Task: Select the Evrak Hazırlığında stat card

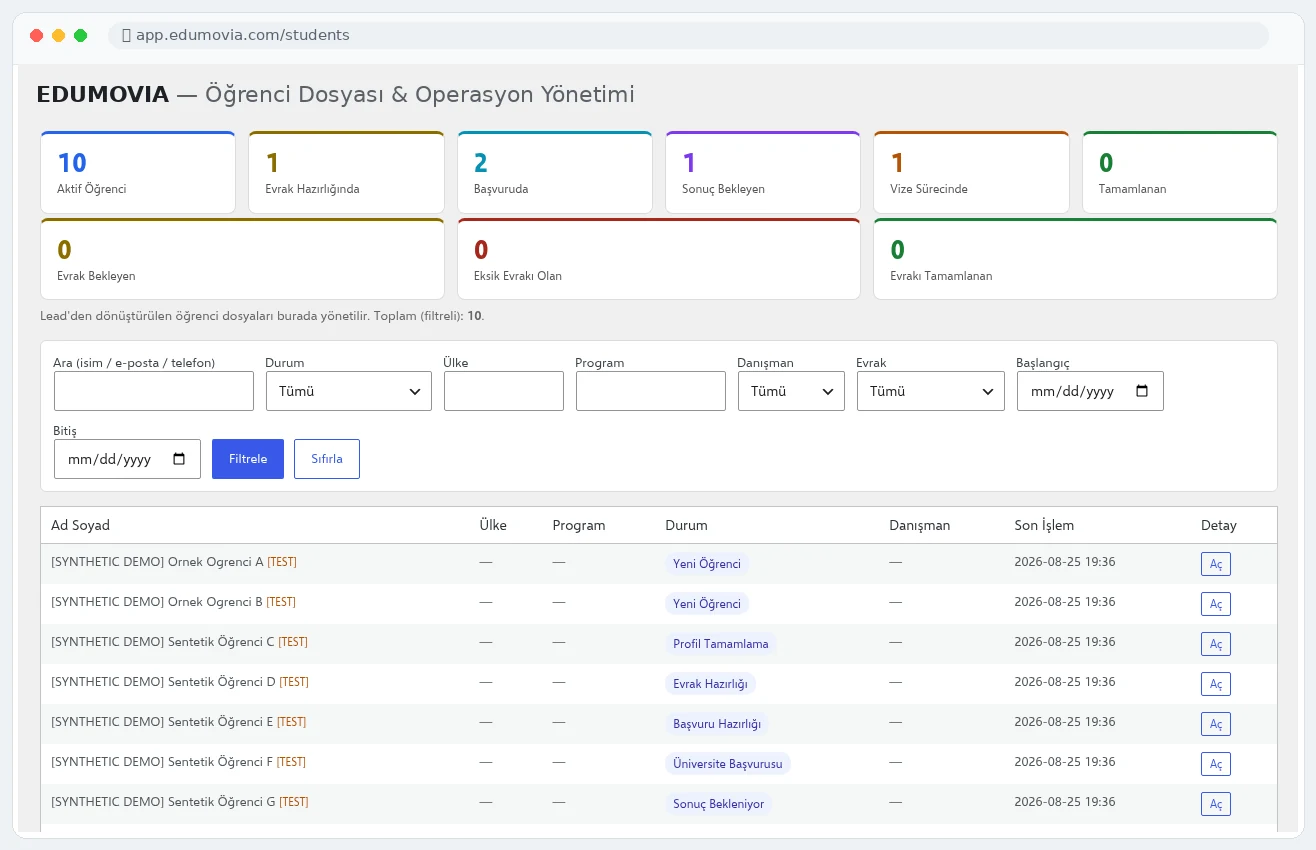Action: point(346,172)
